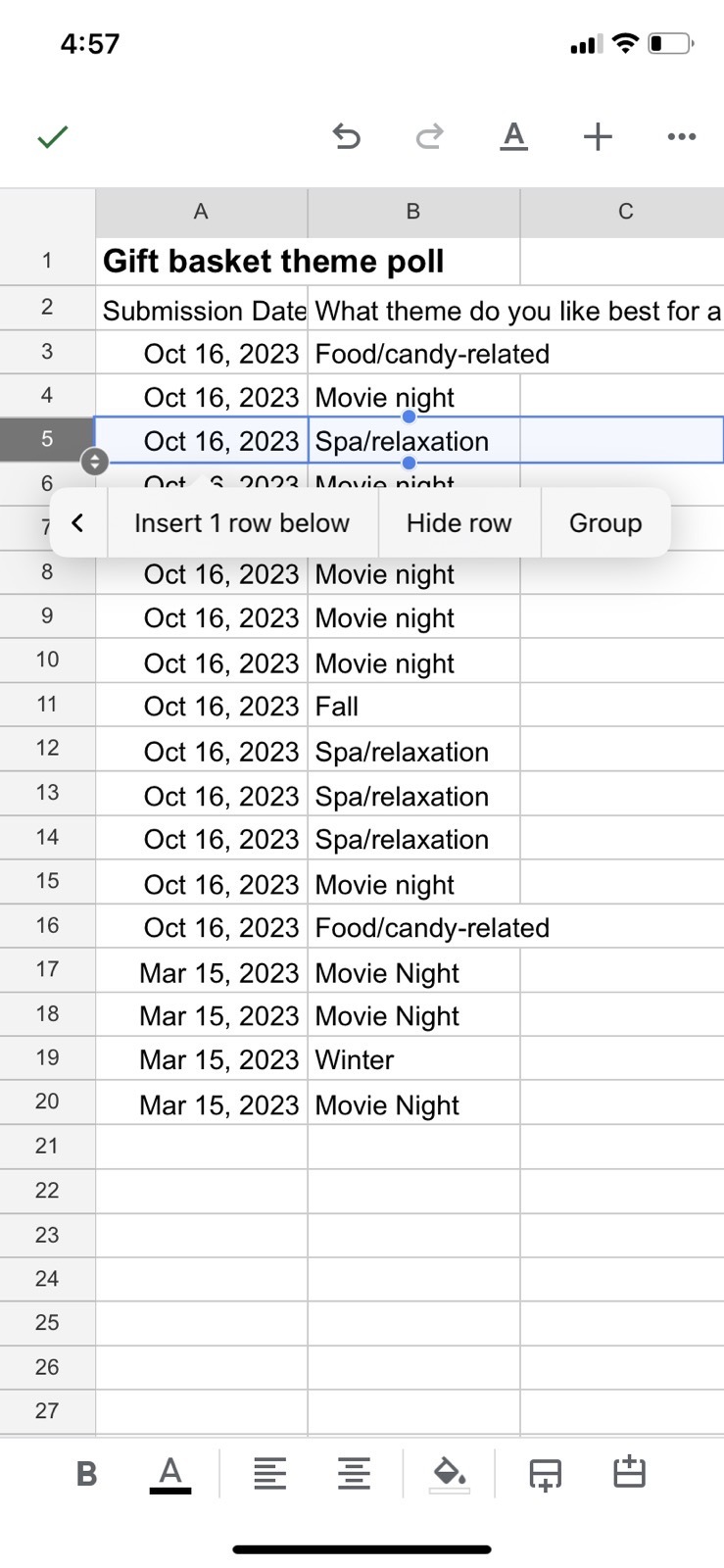This screenshot has width=724, height=1568.
Task: Center-align the cell text
Action: click(x=354, y=1474)
